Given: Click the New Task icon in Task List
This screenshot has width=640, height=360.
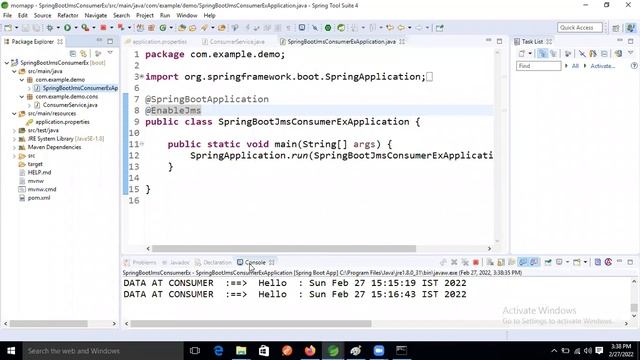Looking at the screenshot, I should pos(522,53).
